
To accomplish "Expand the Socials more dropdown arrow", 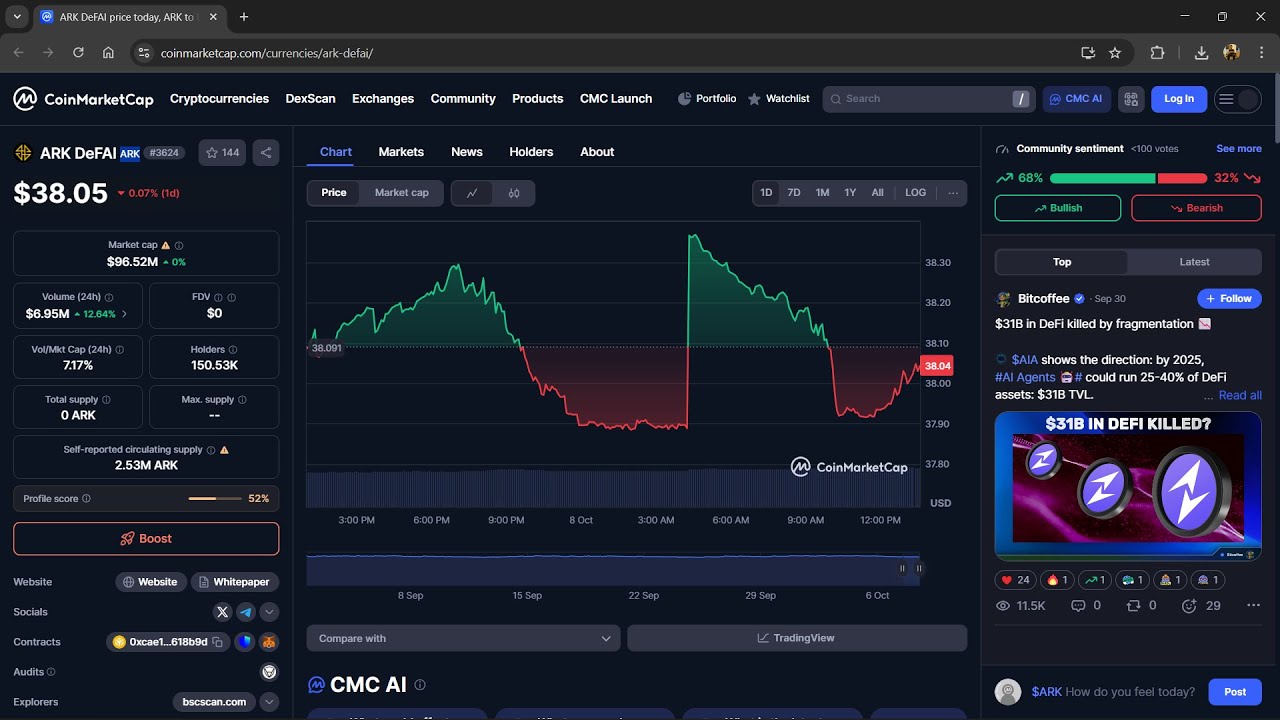I will [269, 612].
